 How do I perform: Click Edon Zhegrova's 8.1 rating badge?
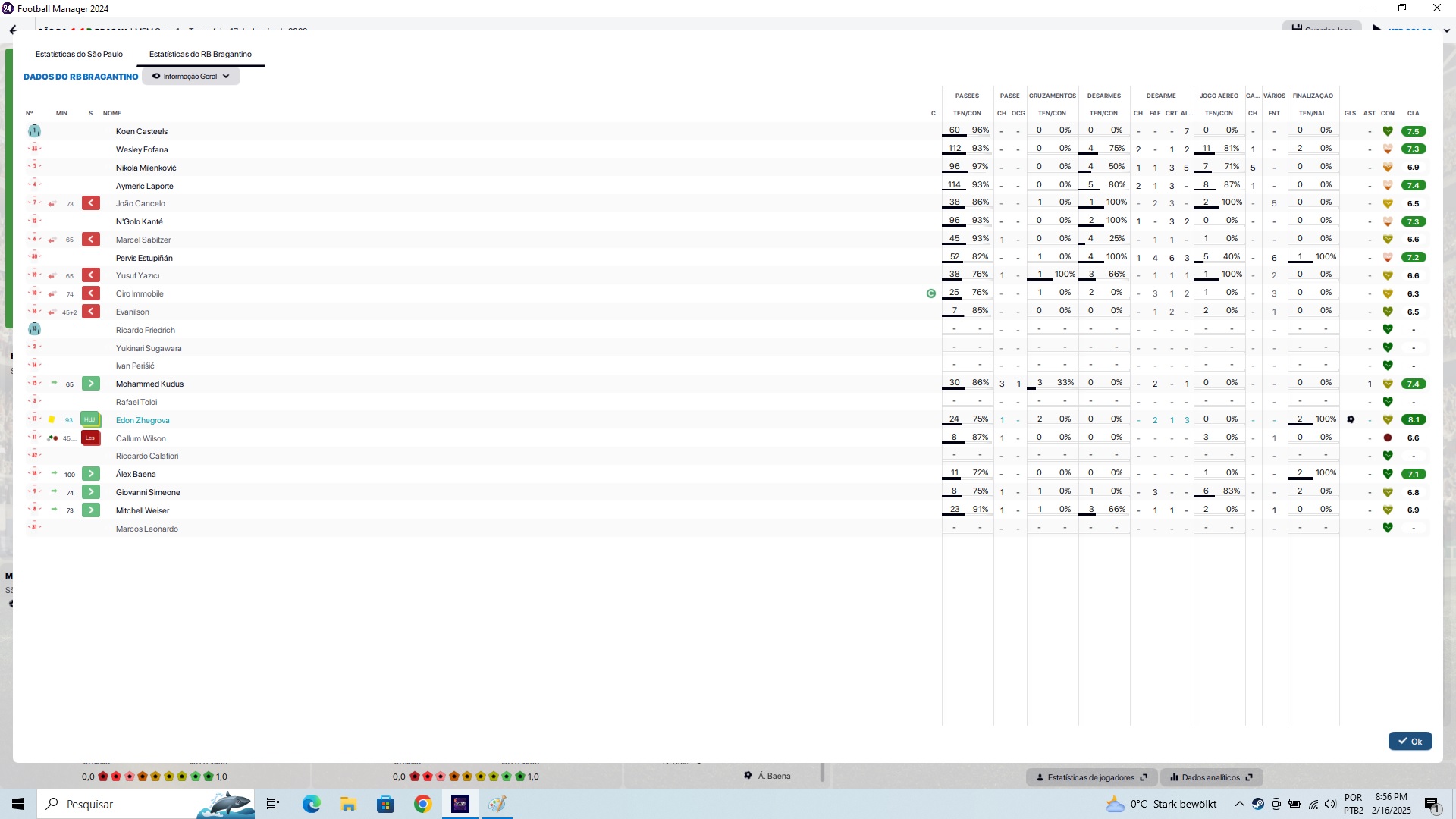1414,420
